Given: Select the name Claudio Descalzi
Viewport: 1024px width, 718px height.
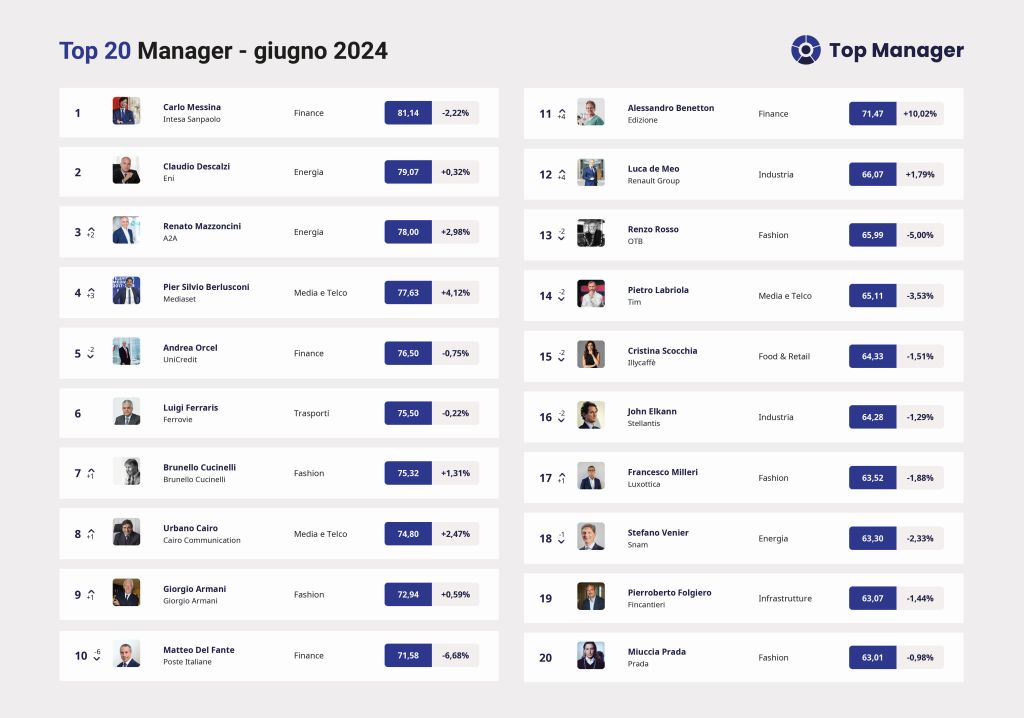Looking at the screenshot, I should pos(197,167).
